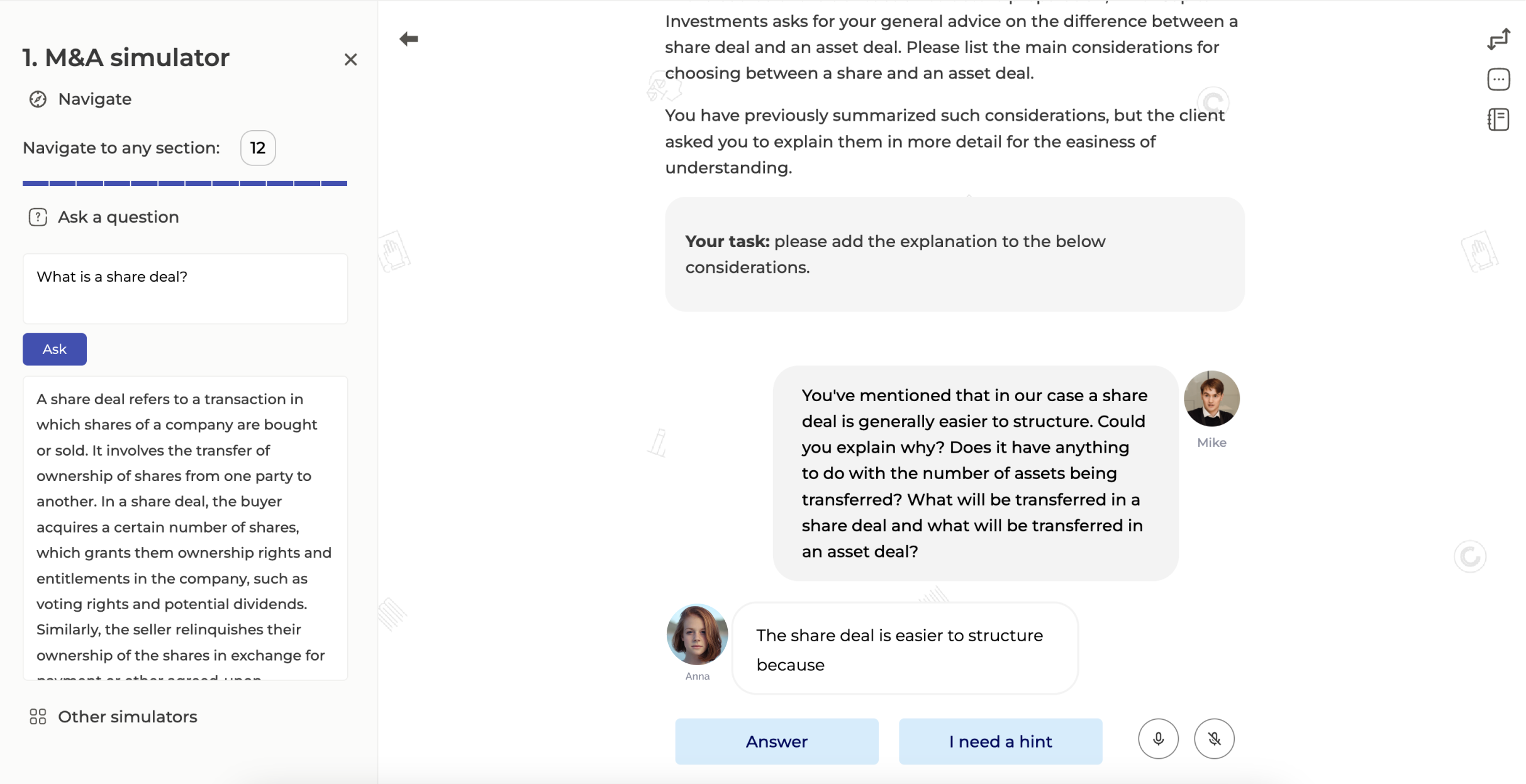Click Anna's avatar photo
Viewport: 1526px width, 784px height.
click(697, 635)
